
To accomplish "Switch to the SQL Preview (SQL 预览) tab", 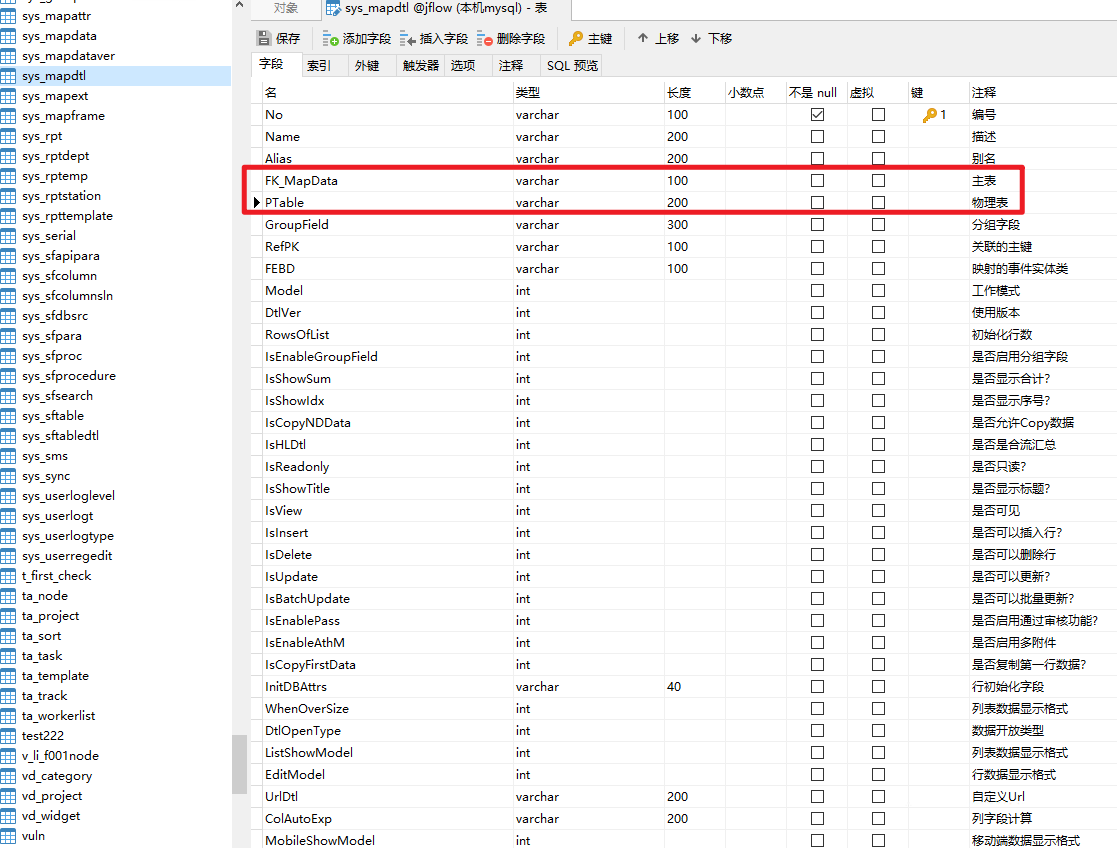I will click(x=572, y=66).
